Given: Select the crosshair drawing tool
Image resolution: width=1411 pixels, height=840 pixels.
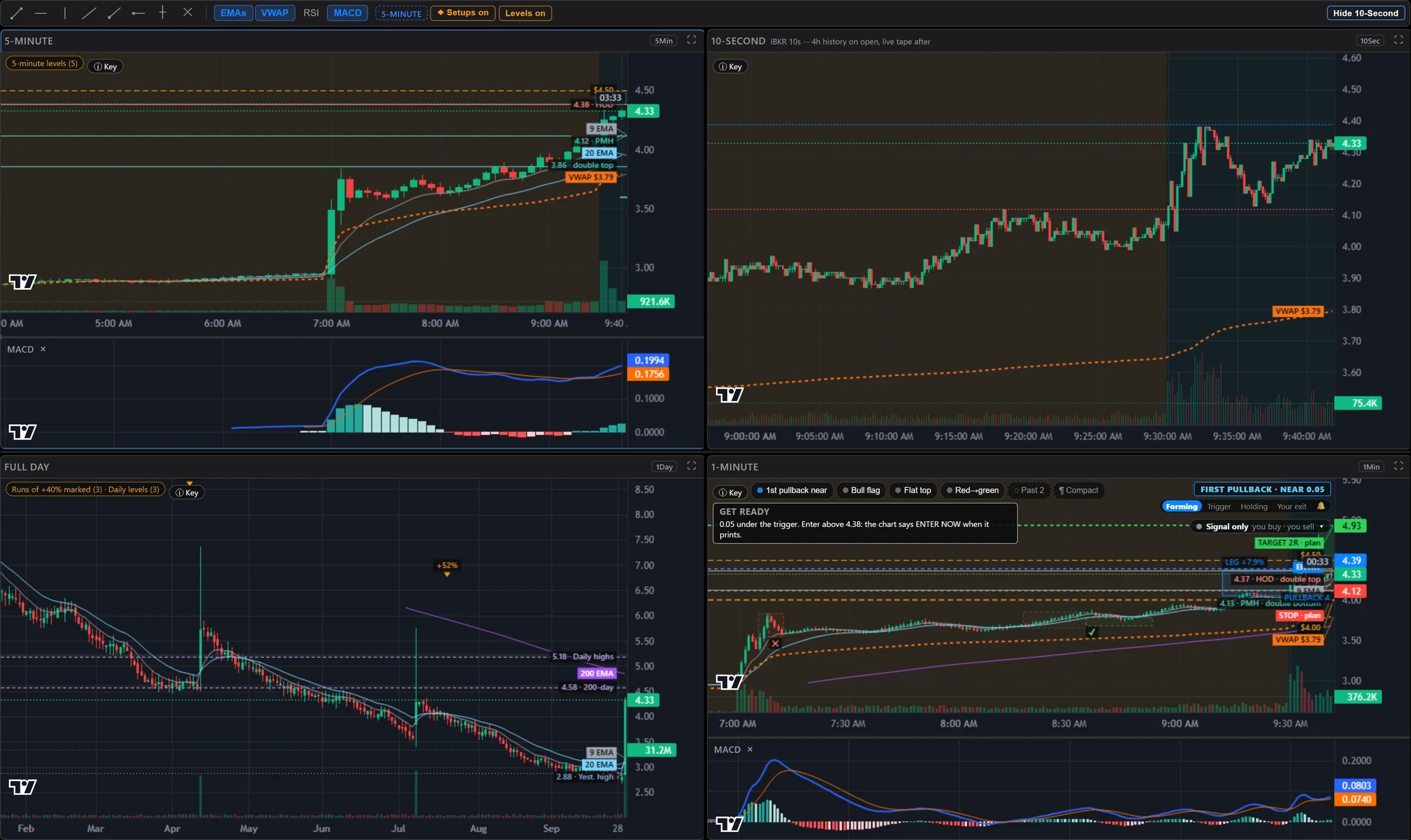Looking at the screenshot, I should pos(163,12).
